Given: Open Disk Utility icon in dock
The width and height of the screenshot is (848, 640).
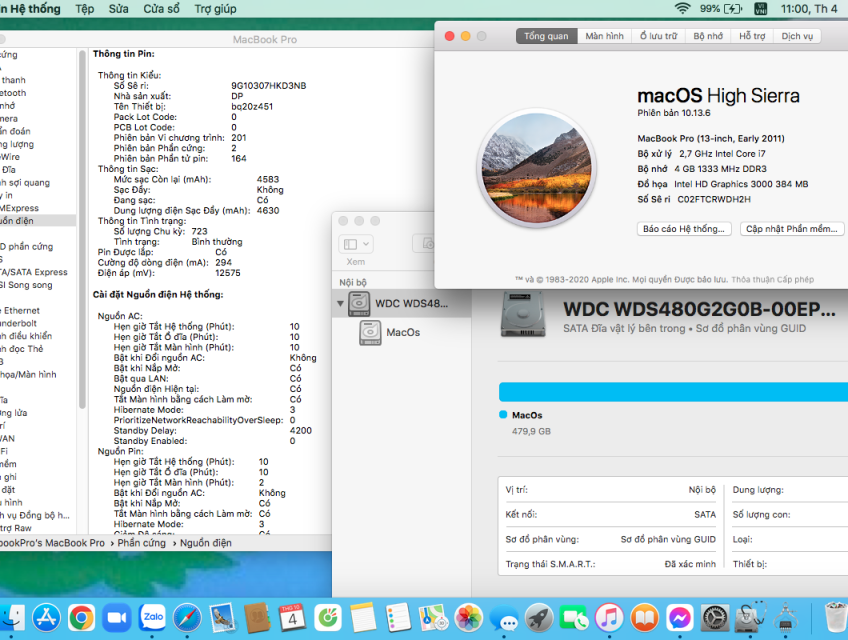Looking at the screenshot, I should (x=750, y=617).
